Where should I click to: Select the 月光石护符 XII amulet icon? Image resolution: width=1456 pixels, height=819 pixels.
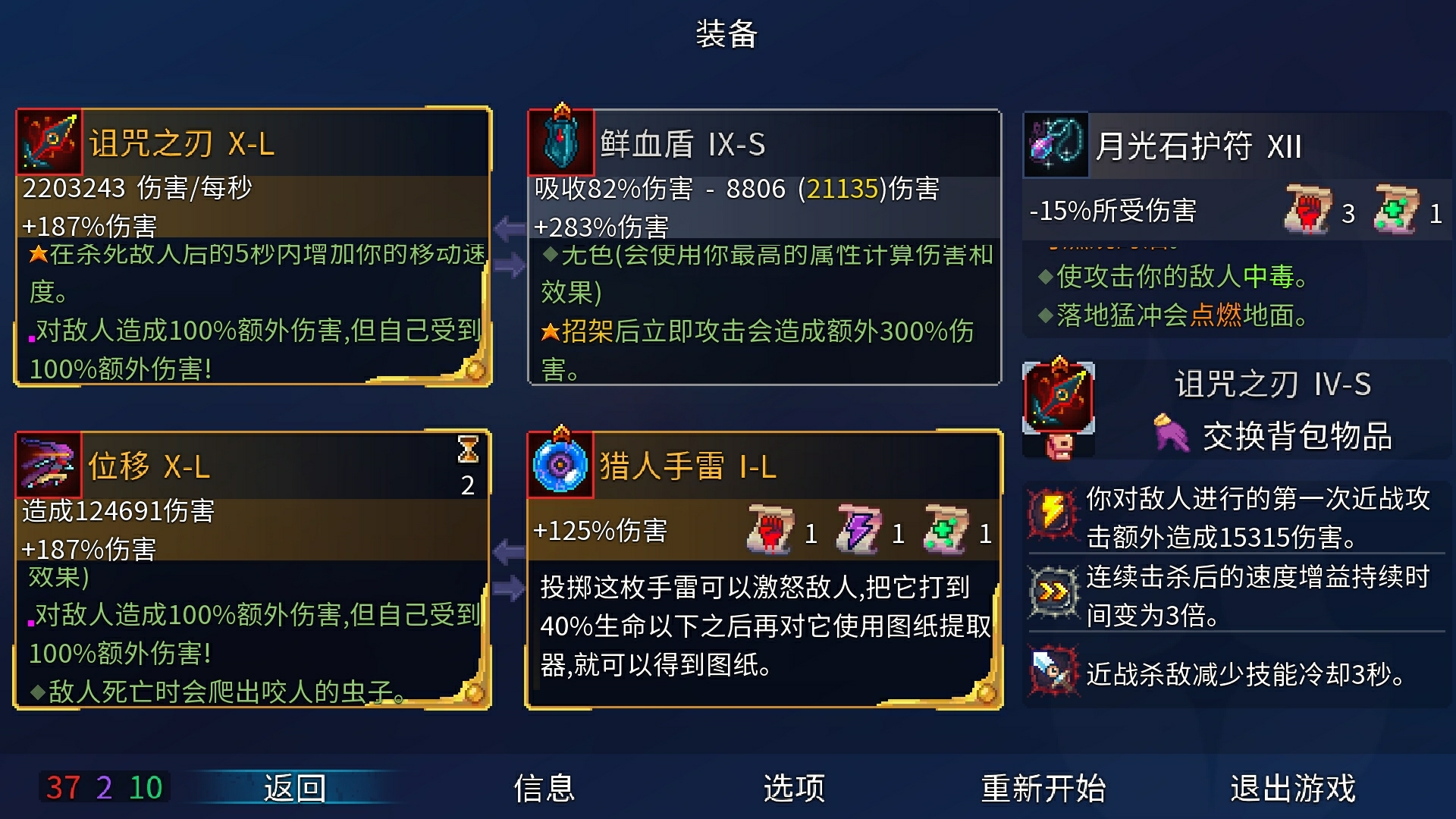(x=1056, y=146)
